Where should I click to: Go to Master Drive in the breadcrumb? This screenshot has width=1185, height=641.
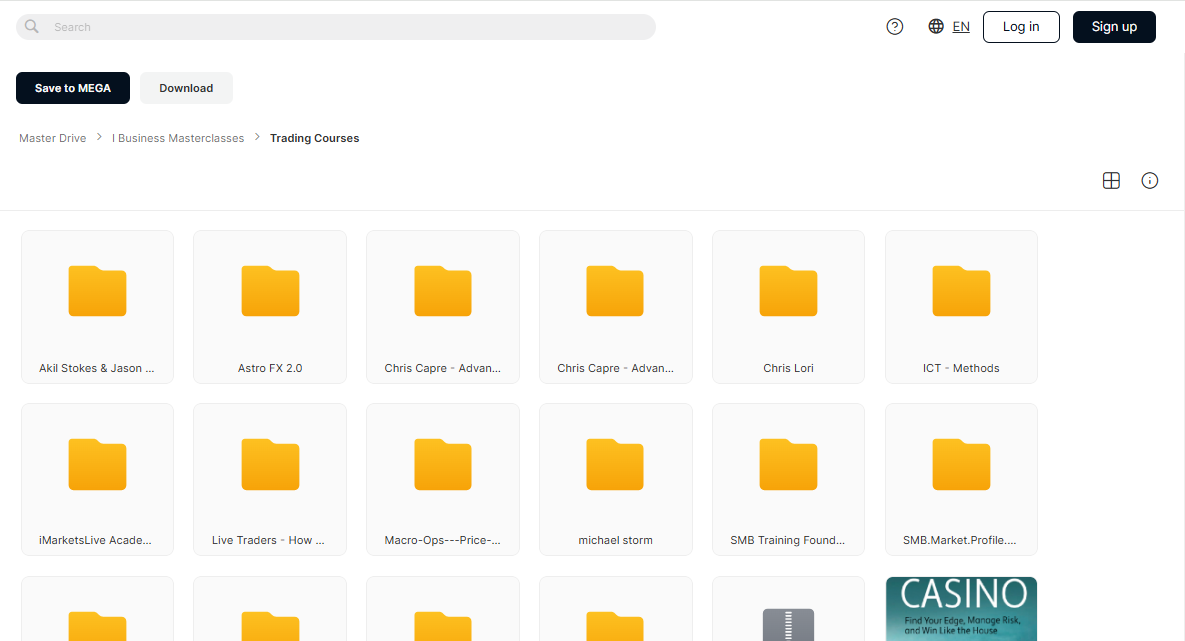click(53, 138)
